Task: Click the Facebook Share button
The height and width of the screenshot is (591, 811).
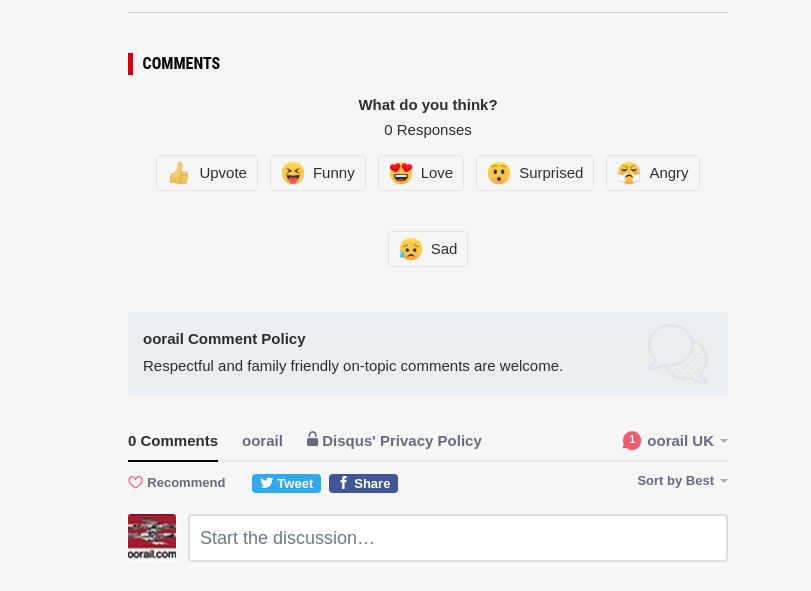Action: (x=363, y=483)
